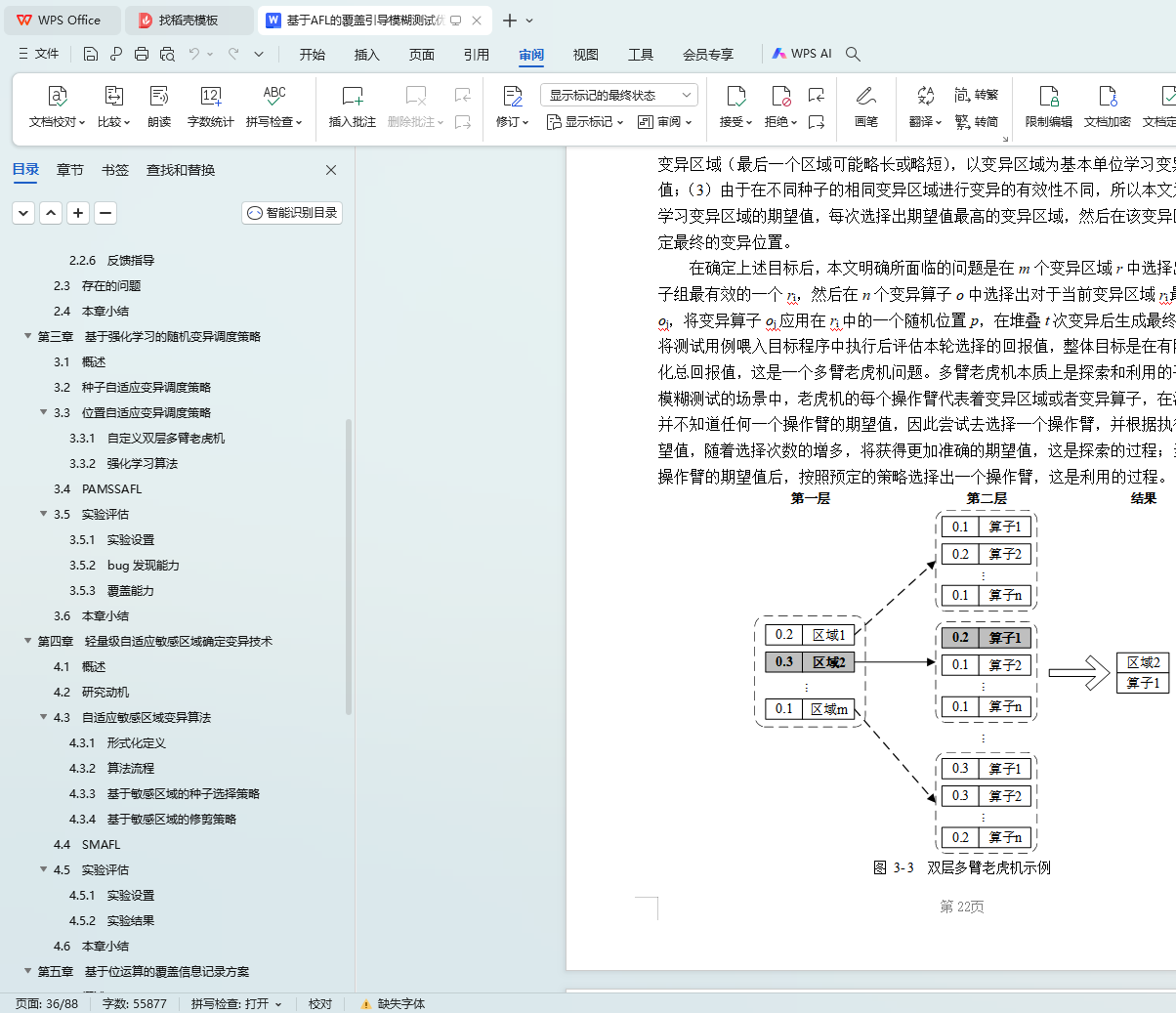The width and height of the screenshot is (1176, 1013).
Task: Click the print icon in quick toolbar
Action: 142,54
